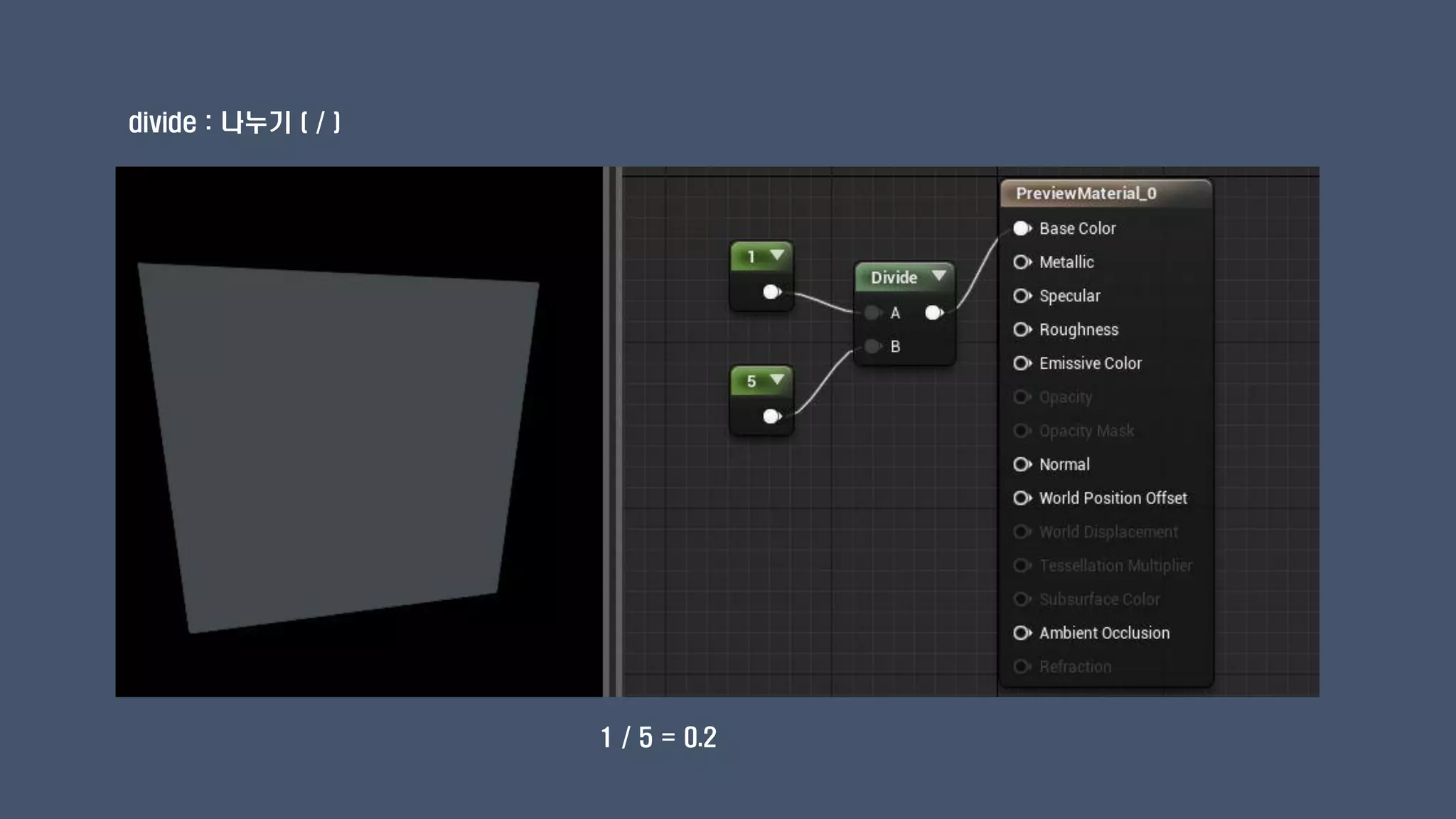Select the Divide node header
Screen dimensions: 1456x819
(893, 277)
